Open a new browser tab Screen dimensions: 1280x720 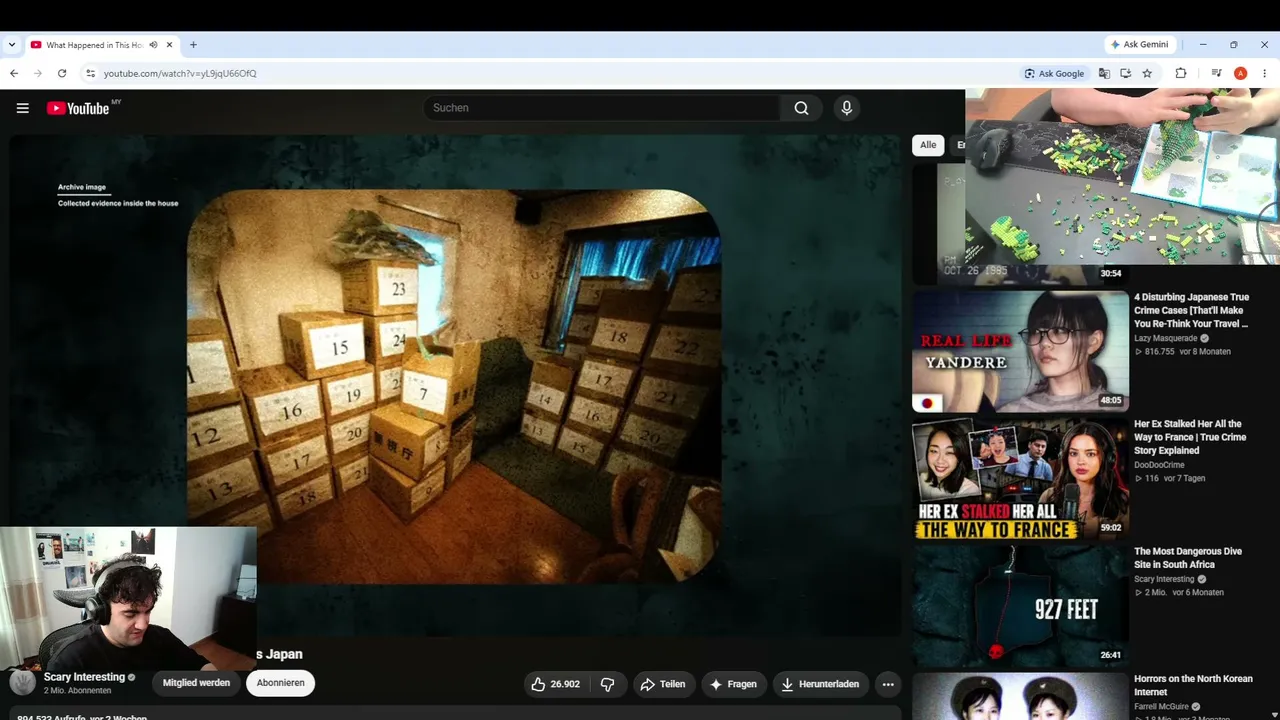tap(193, 45)
